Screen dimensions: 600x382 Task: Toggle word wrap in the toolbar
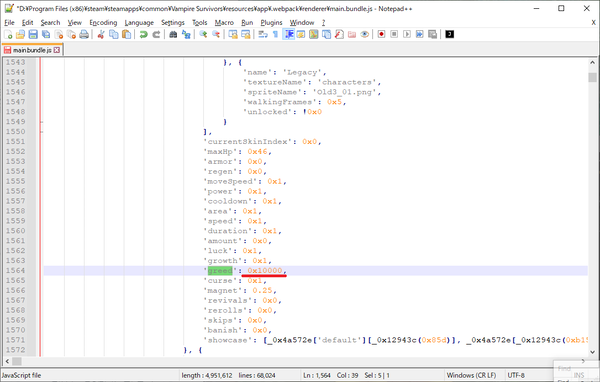pos(263,35)
